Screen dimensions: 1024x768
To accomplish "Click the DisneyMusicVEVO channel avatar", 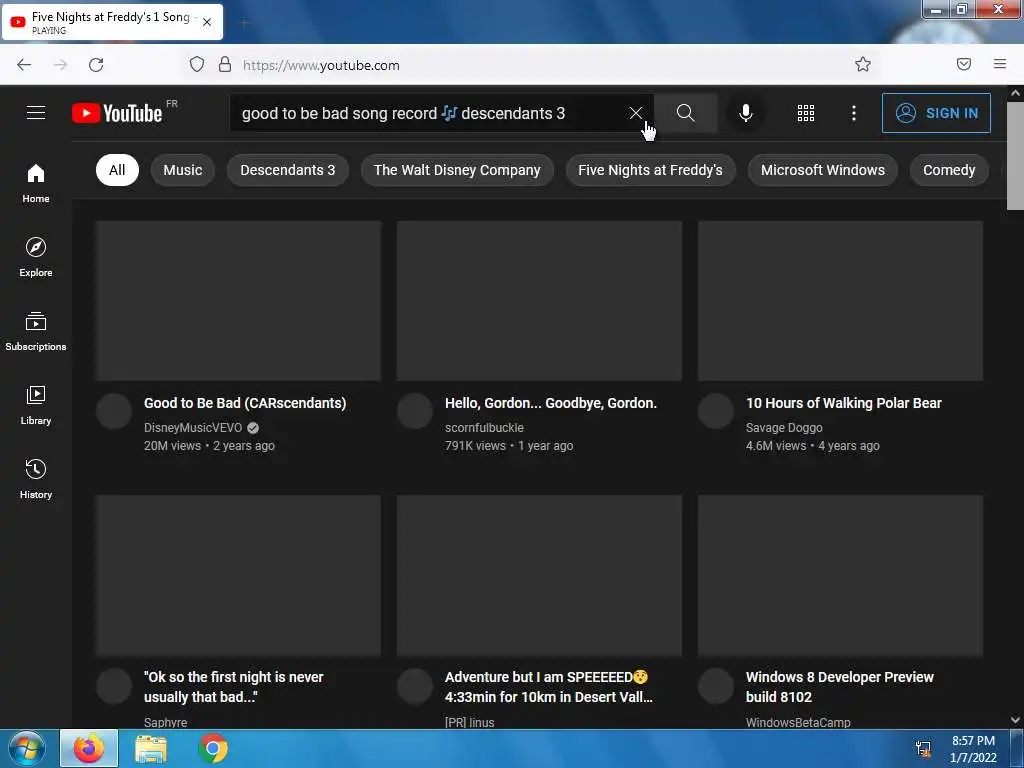I will click(114, 411).
